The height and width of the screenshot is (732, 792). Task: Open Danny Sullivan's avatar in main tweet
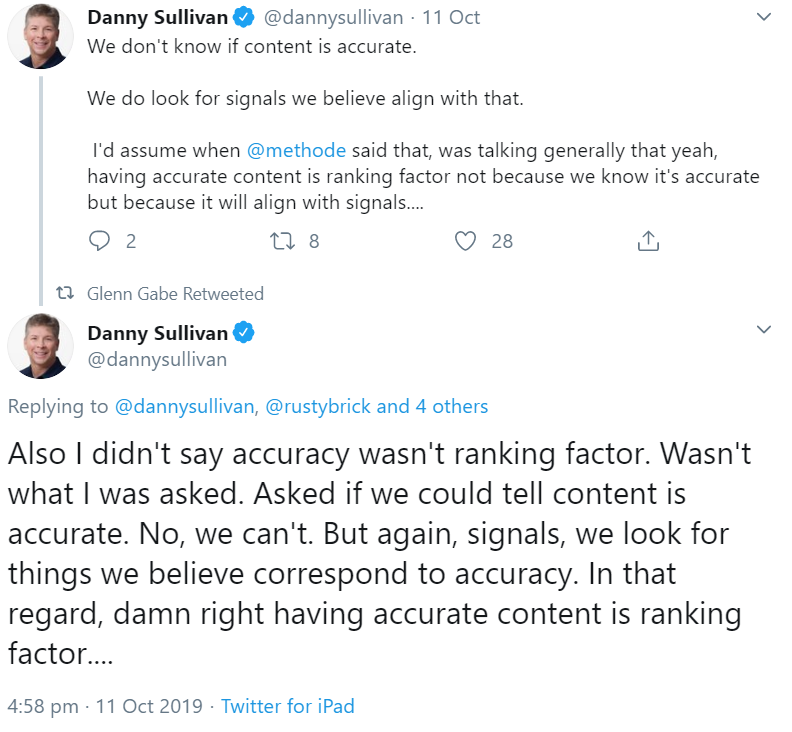[x=39, y=346]
